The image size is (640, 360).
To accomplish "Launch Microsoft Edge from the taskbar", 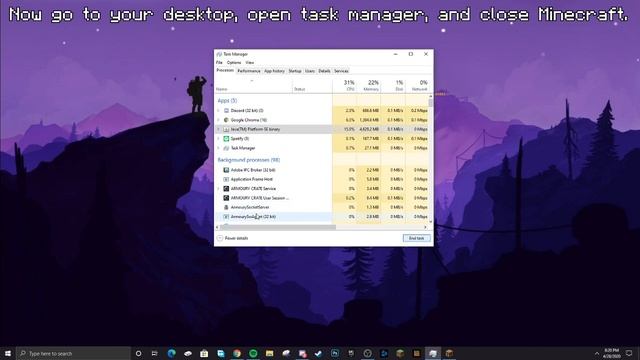I will point(171,353).
